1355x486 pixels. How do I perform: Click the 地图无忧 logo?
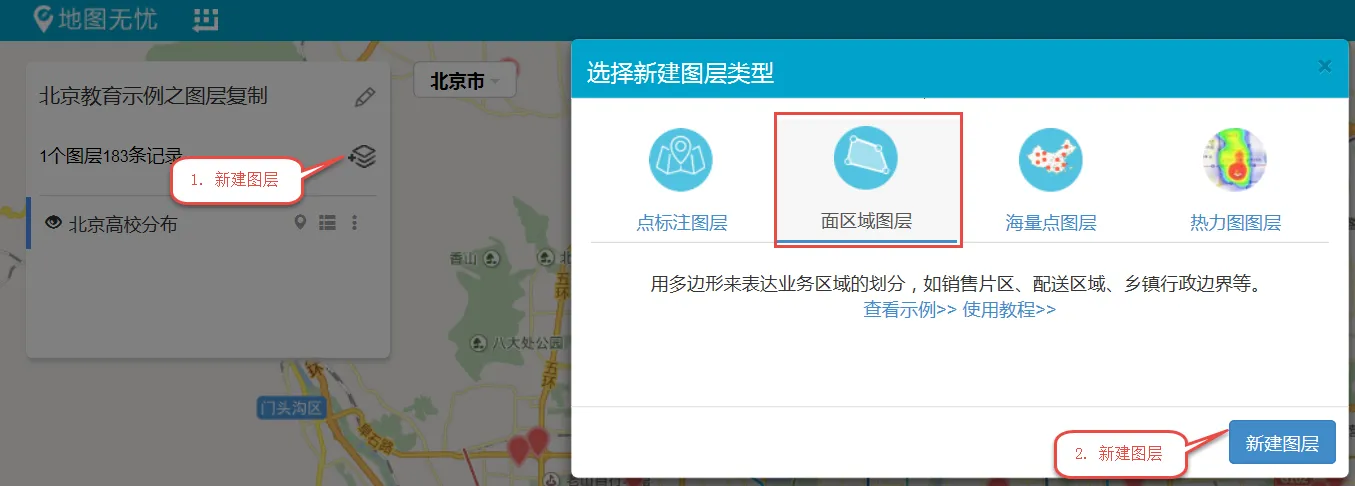pos(96,18)
